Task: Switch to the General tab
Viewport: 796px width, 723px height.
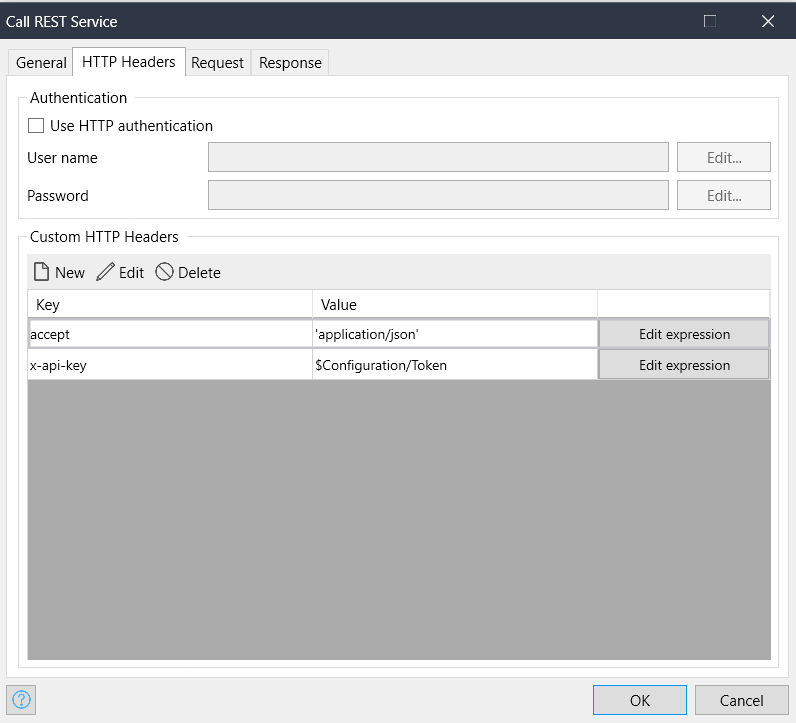Action: point(41,62)
